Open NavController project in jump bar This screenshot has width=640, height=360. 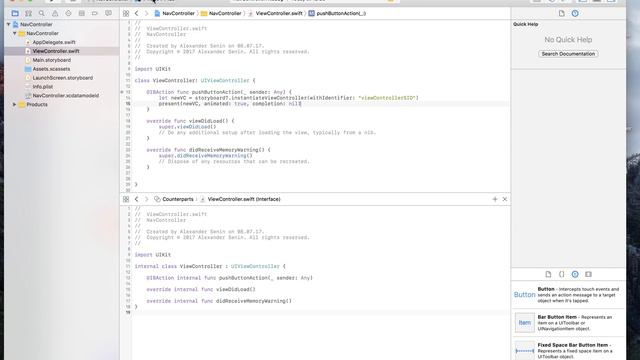tap(174, 13)
